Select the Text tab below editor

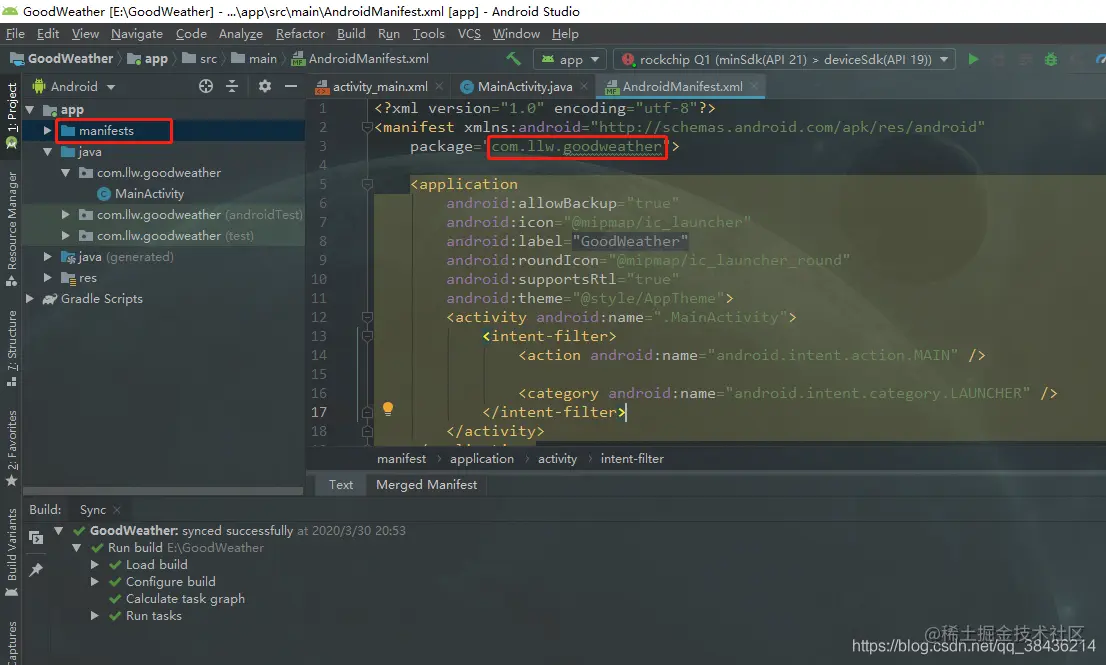coord(341,484)
